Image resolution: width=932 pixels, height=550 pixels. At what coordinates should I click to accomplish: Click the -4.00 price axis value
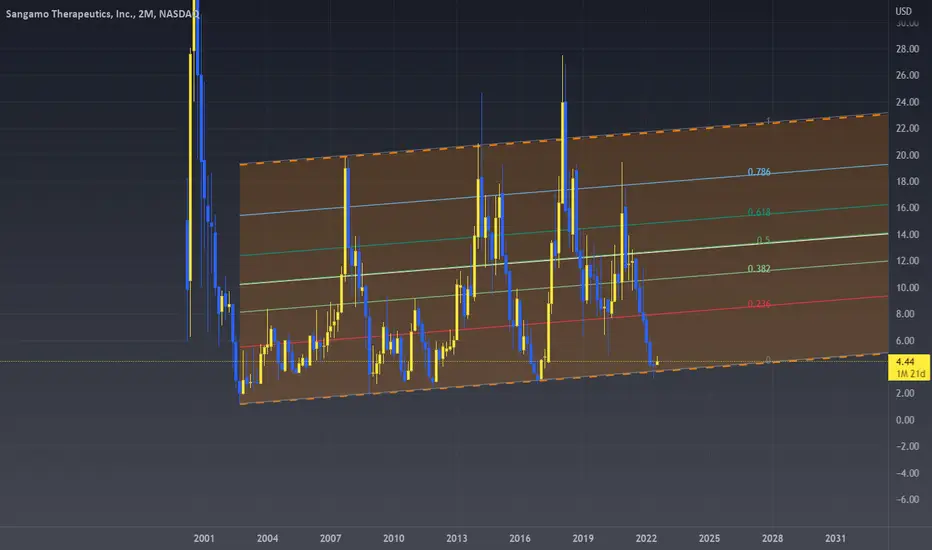tap(907, 473)
